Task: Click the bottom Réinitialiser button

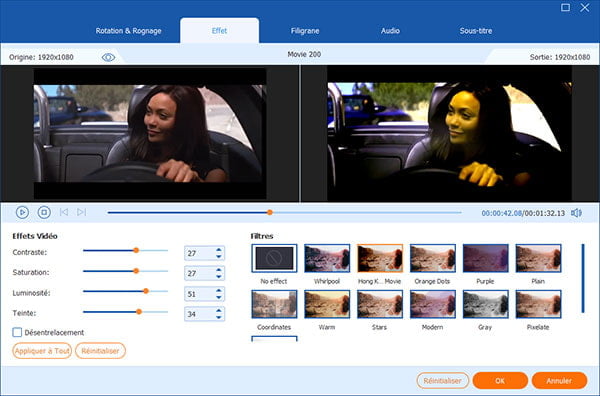Action: tap(443, 381)
